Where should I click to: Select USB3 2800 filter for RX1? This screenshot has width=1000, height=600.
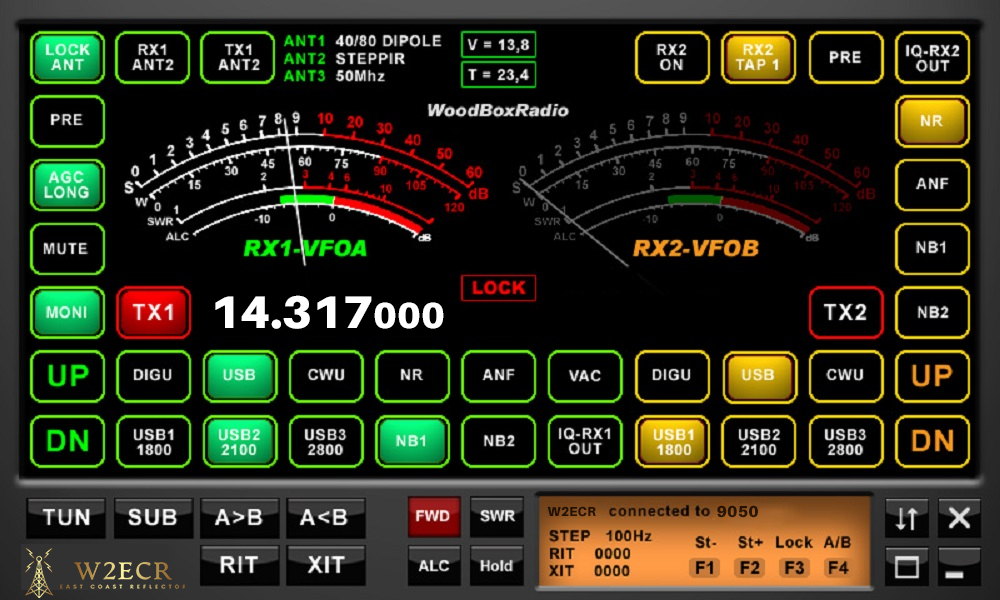[x=325, y=441]
